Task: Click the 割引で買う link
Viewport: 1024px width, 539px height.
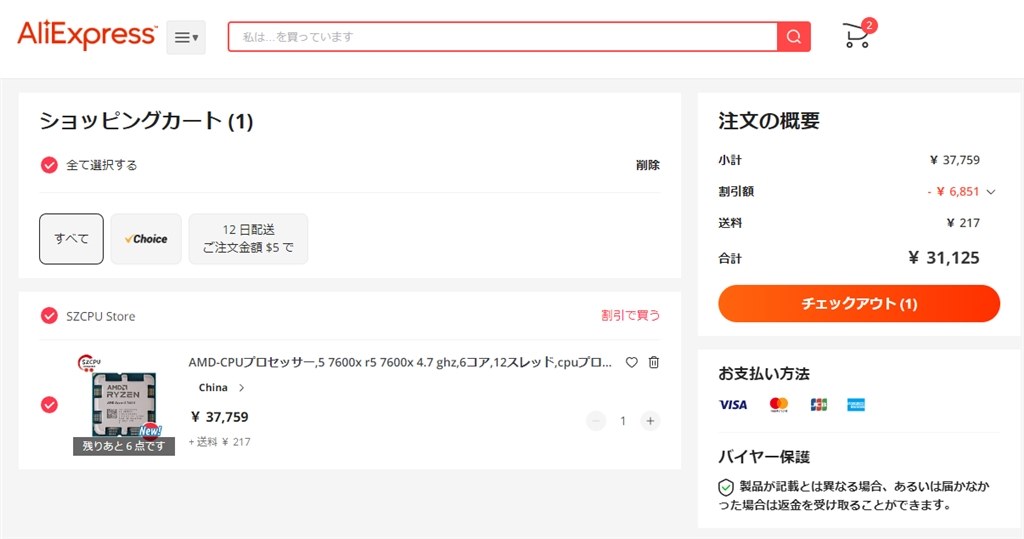Action: (630, 315)
